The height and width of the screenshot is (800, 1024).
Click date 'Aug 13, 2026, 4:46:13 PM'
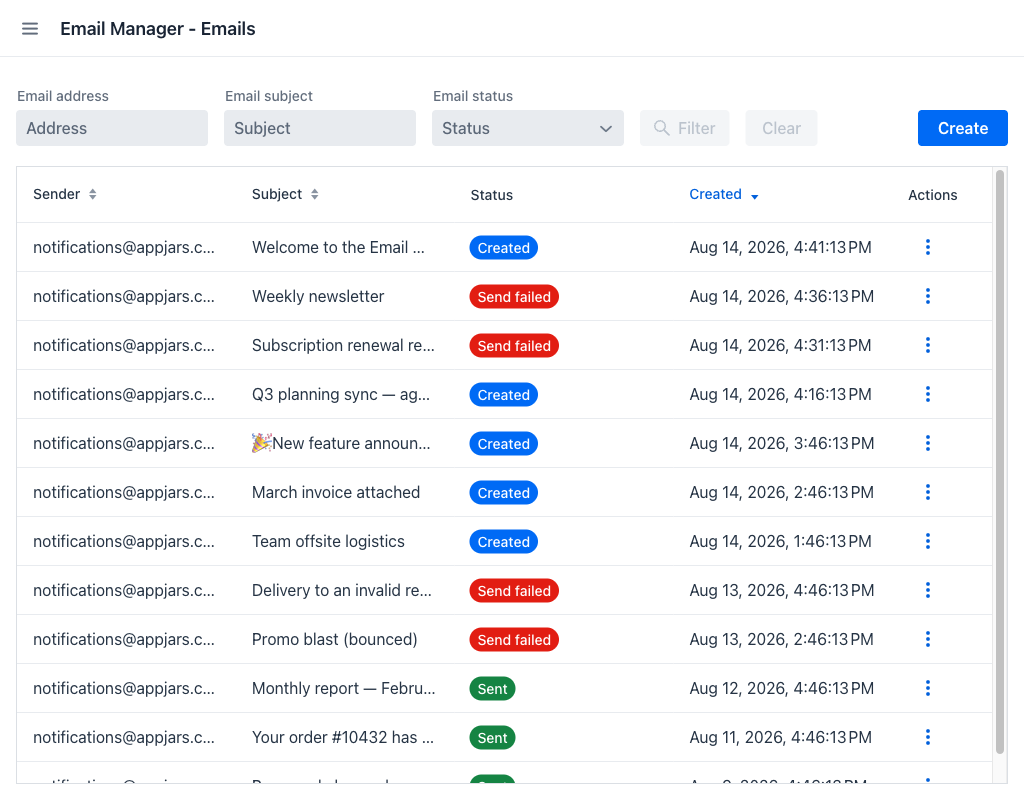tap(782, 590)
